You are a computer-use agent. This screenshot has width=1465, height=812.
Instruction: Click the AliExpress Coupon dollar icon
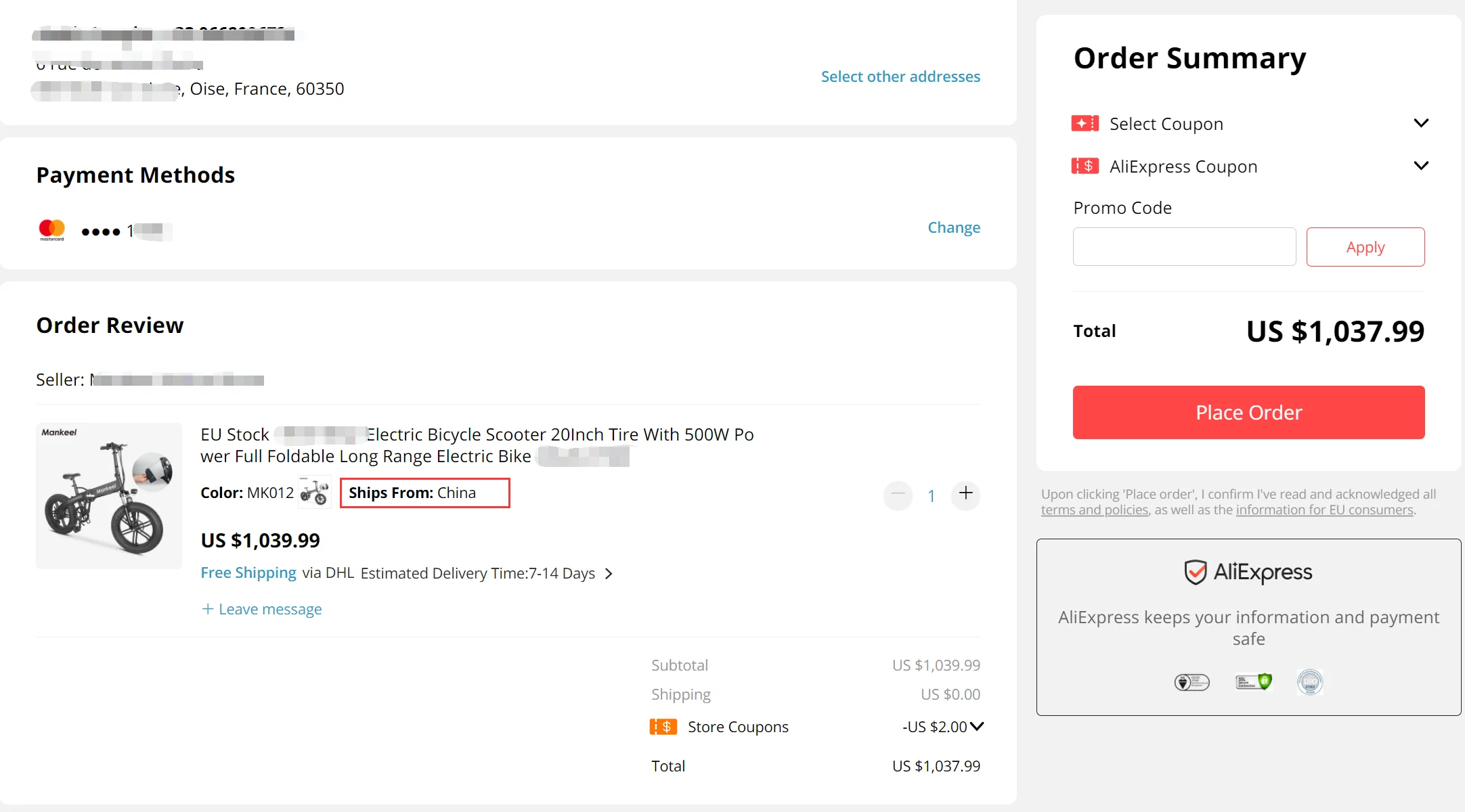click(x=1085, y=166)
